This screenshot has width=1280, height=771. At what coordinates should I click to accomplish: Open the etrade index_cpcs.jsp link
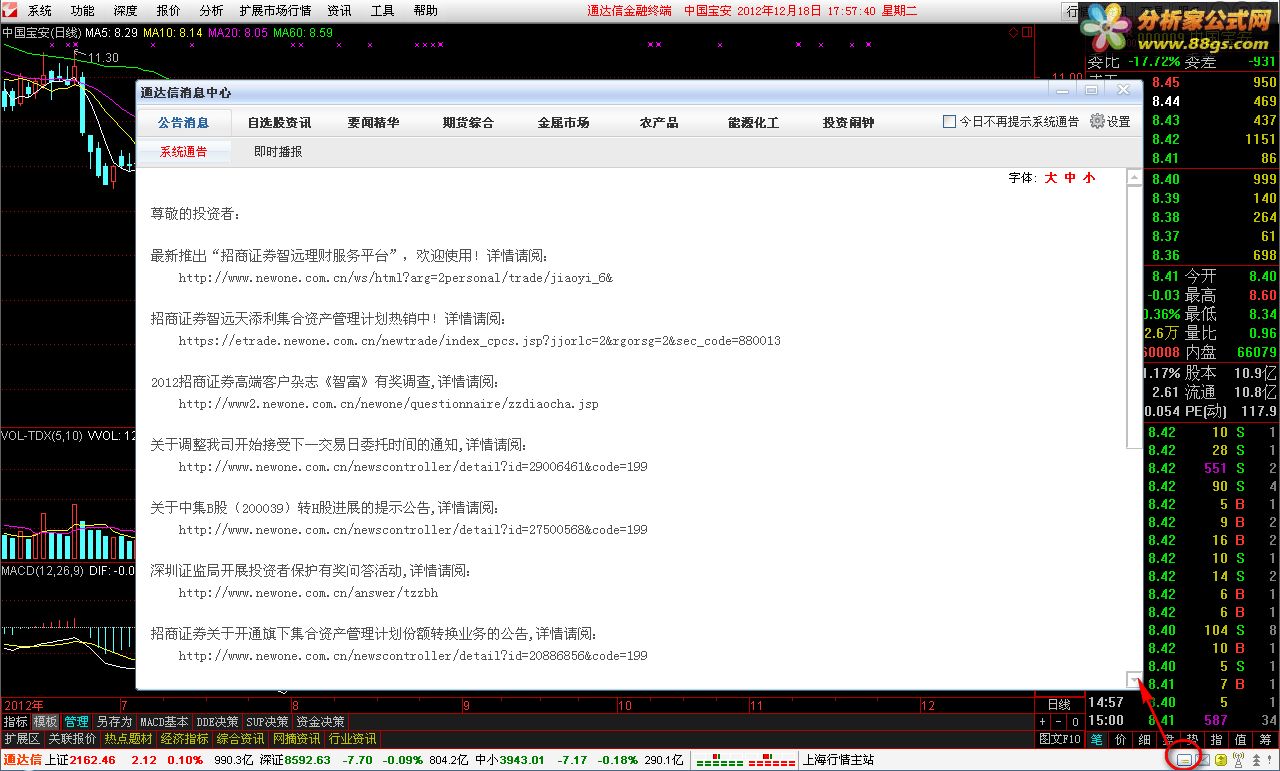pos(479,340)
